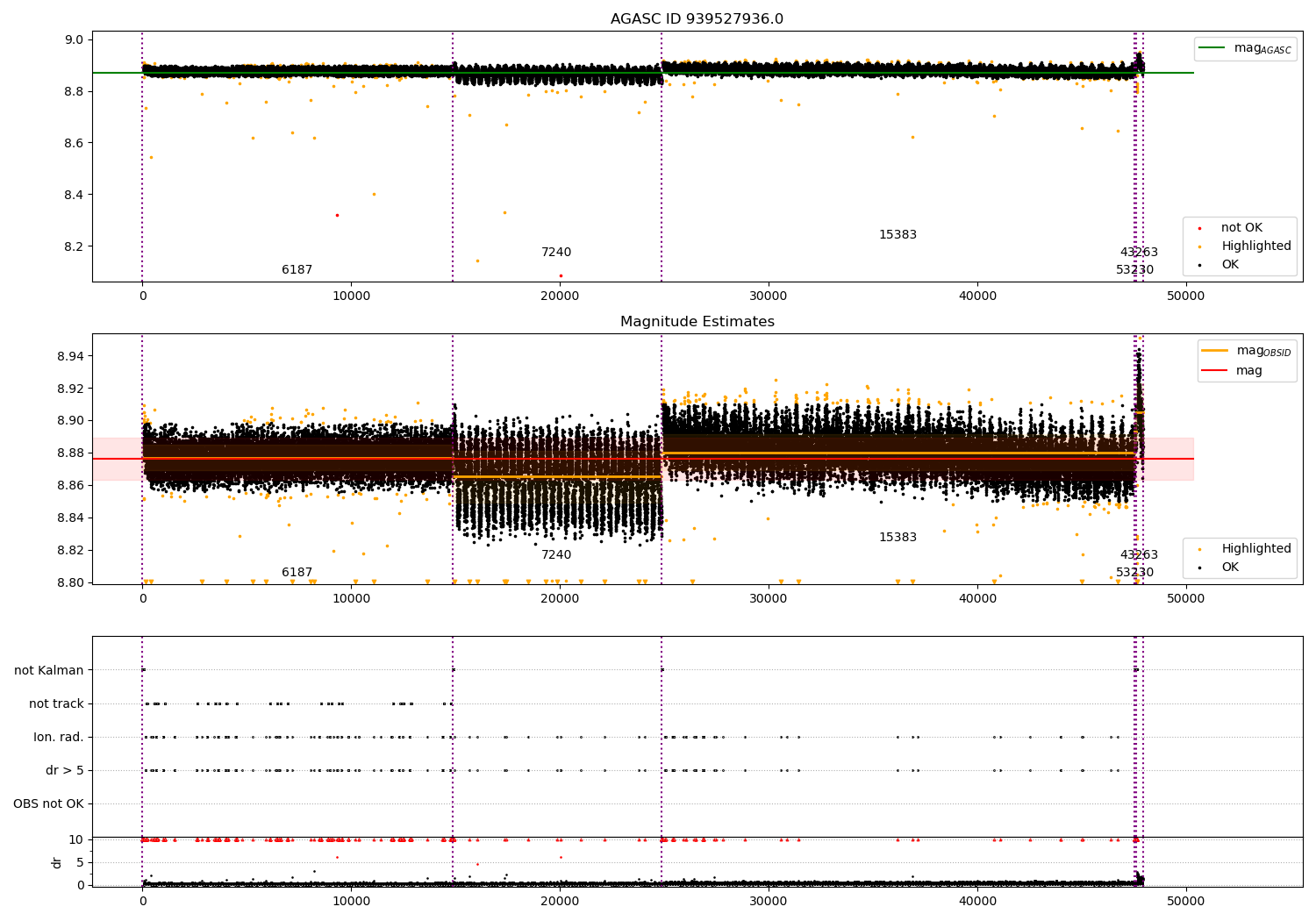Viewport: 1316px width, 921px height.
Task: Click the 'not OK' legend entry in top plot
Action: pyautogui.click(x=1242, y=228)
